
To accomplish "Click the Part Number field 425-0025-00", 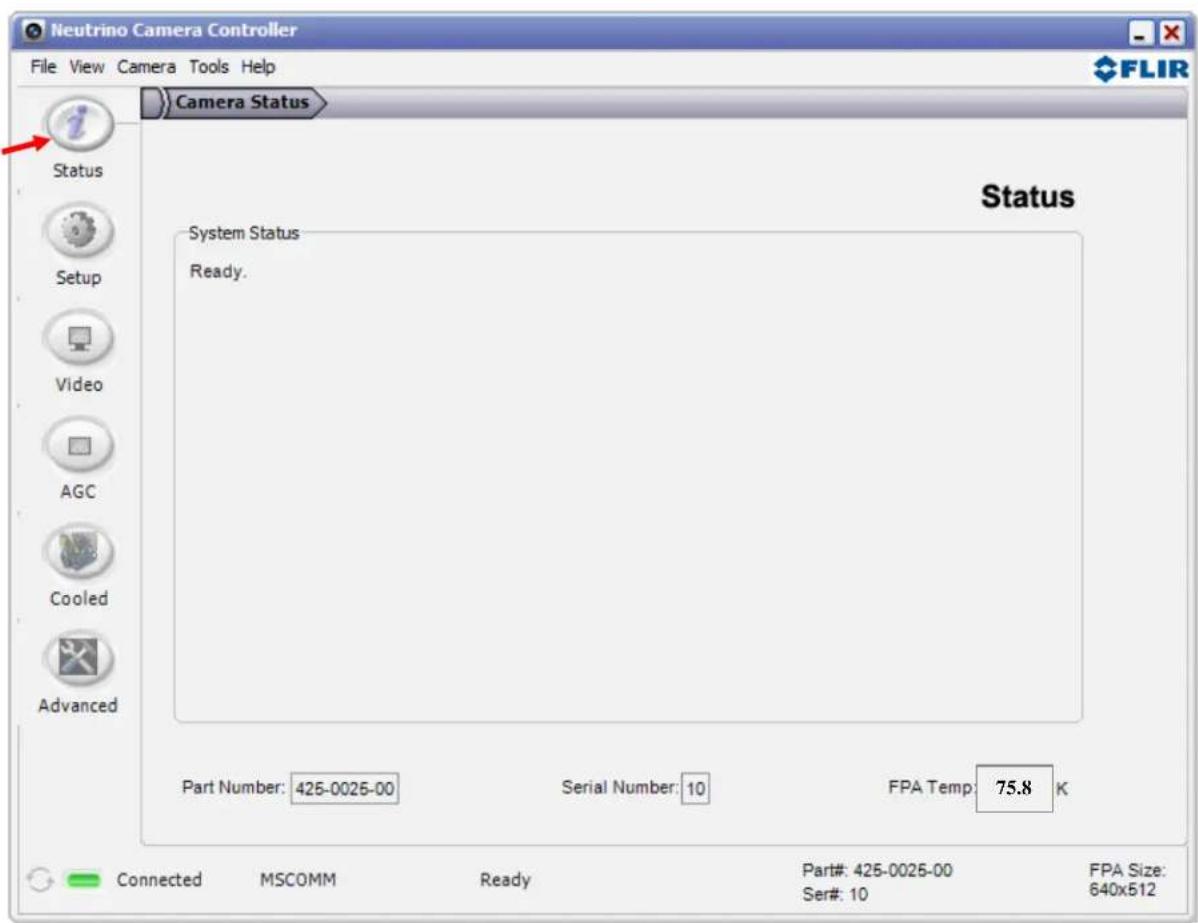I will pyautogui.click(x=345, y=789).
